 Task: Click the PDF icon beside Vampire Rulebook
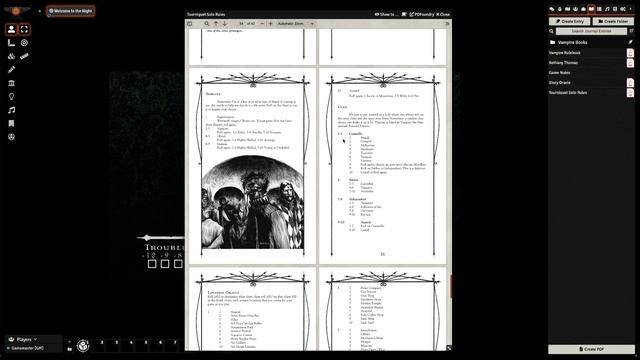click(630, 53)
